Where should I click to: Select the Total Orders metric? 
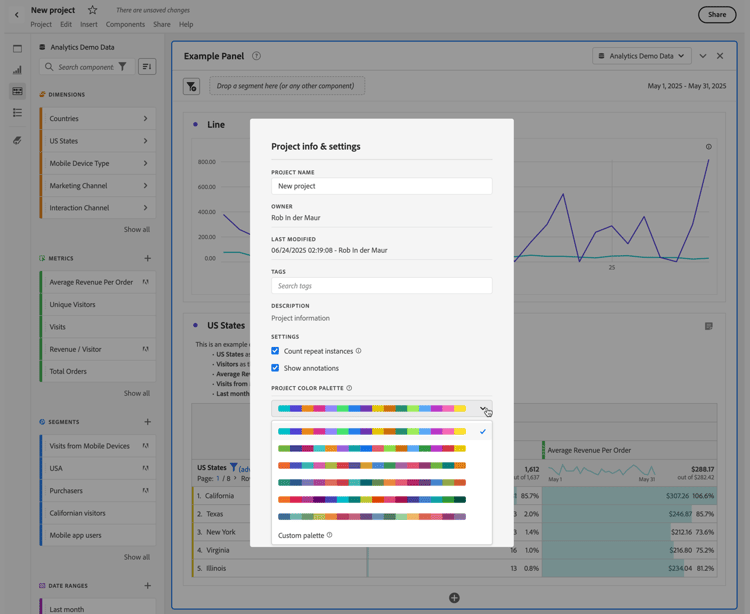point(98,371)
